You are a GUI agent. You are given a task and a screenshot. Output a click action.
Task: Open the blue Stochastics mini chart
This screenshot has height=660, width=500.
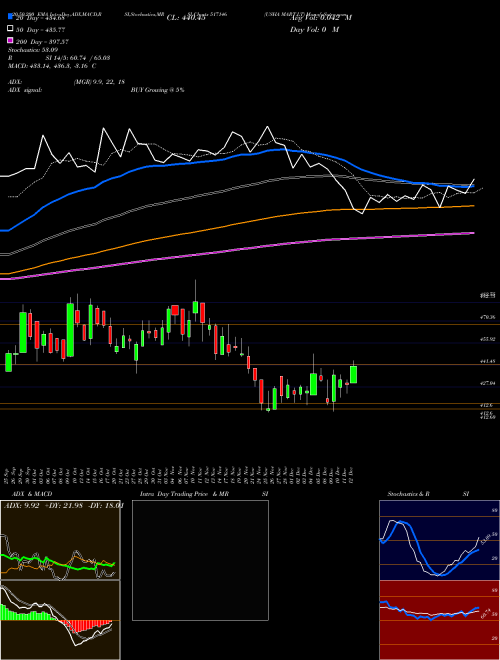(439, 540)
